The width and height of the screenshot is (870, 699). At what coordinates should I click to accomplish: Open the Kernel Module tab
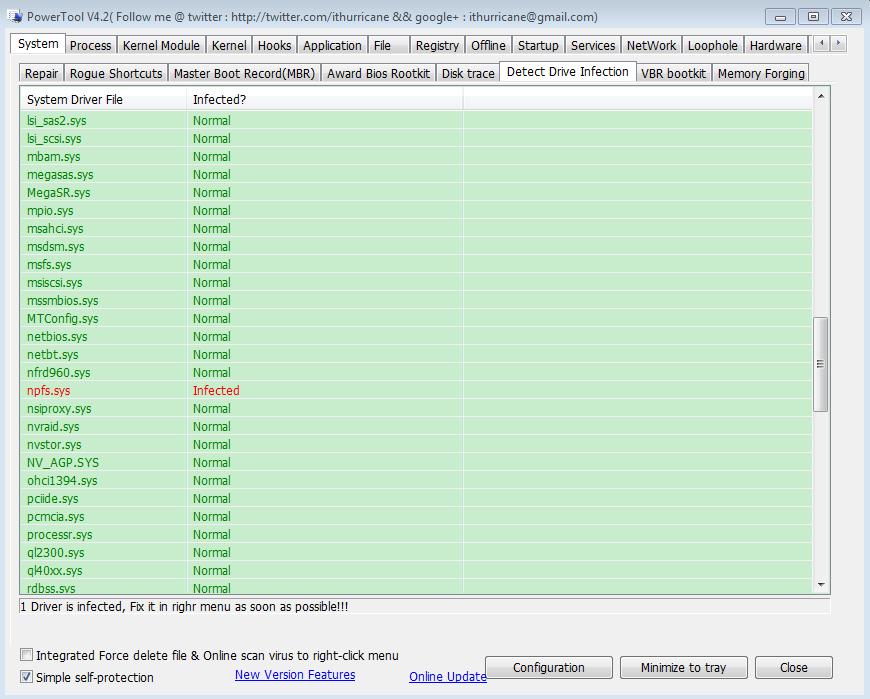pos(161,45)
